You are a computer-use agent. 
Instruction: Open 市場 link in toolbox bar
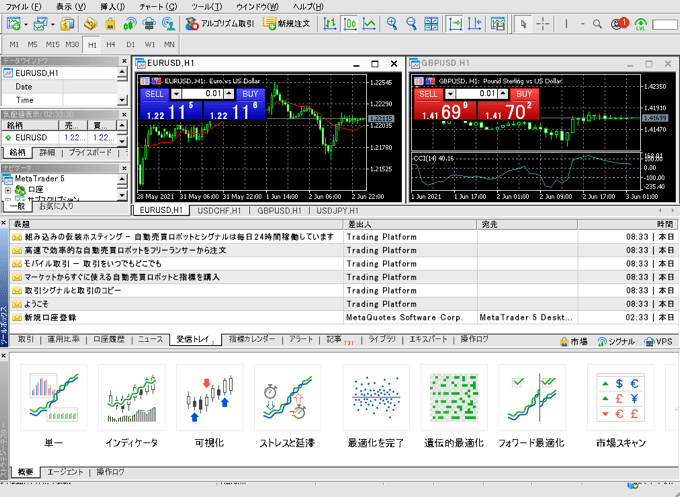pos(574,342)
